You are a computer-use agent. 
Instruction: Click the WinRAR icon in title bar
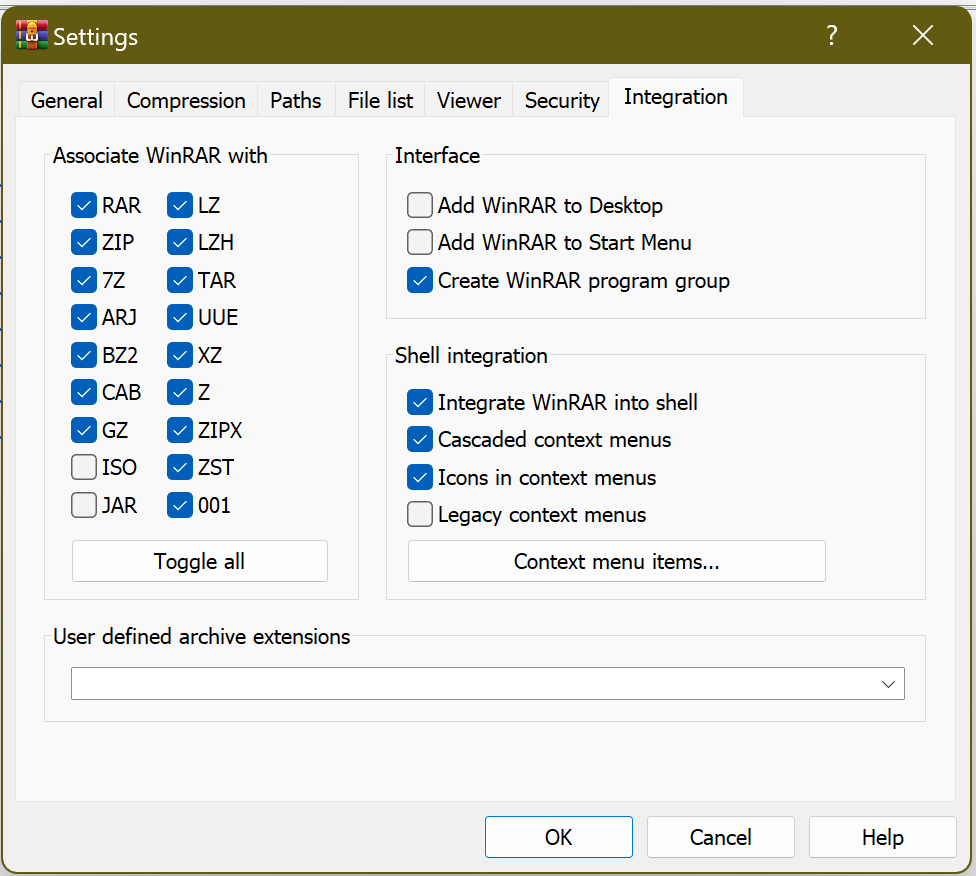coord(32,36)
